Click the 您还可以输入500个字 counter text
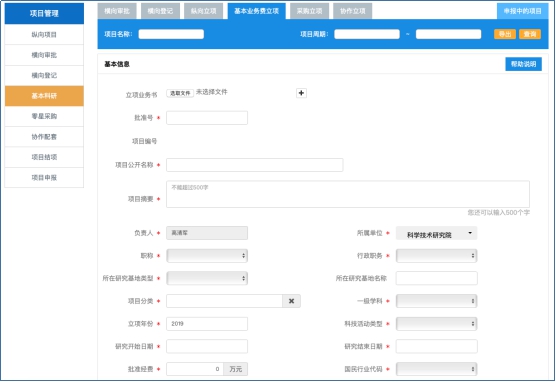 point(498,212)
